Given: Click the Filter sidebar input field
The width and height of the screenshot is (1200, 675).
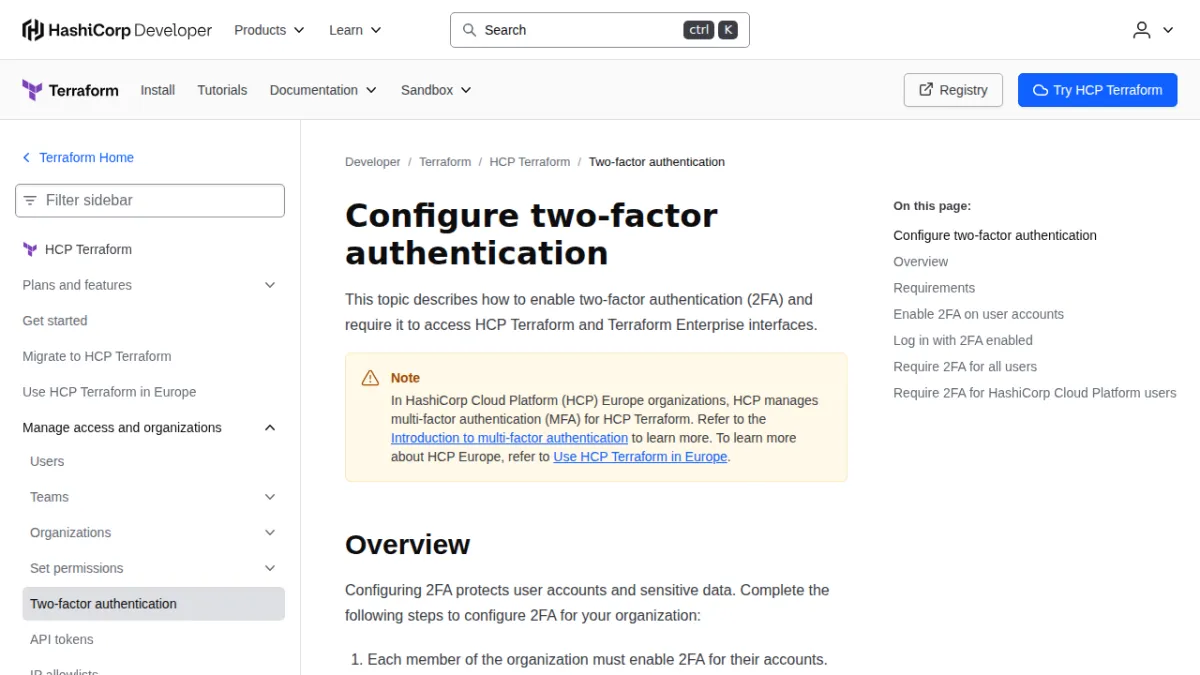Looking at the screenshot, I should coord(150,200).
